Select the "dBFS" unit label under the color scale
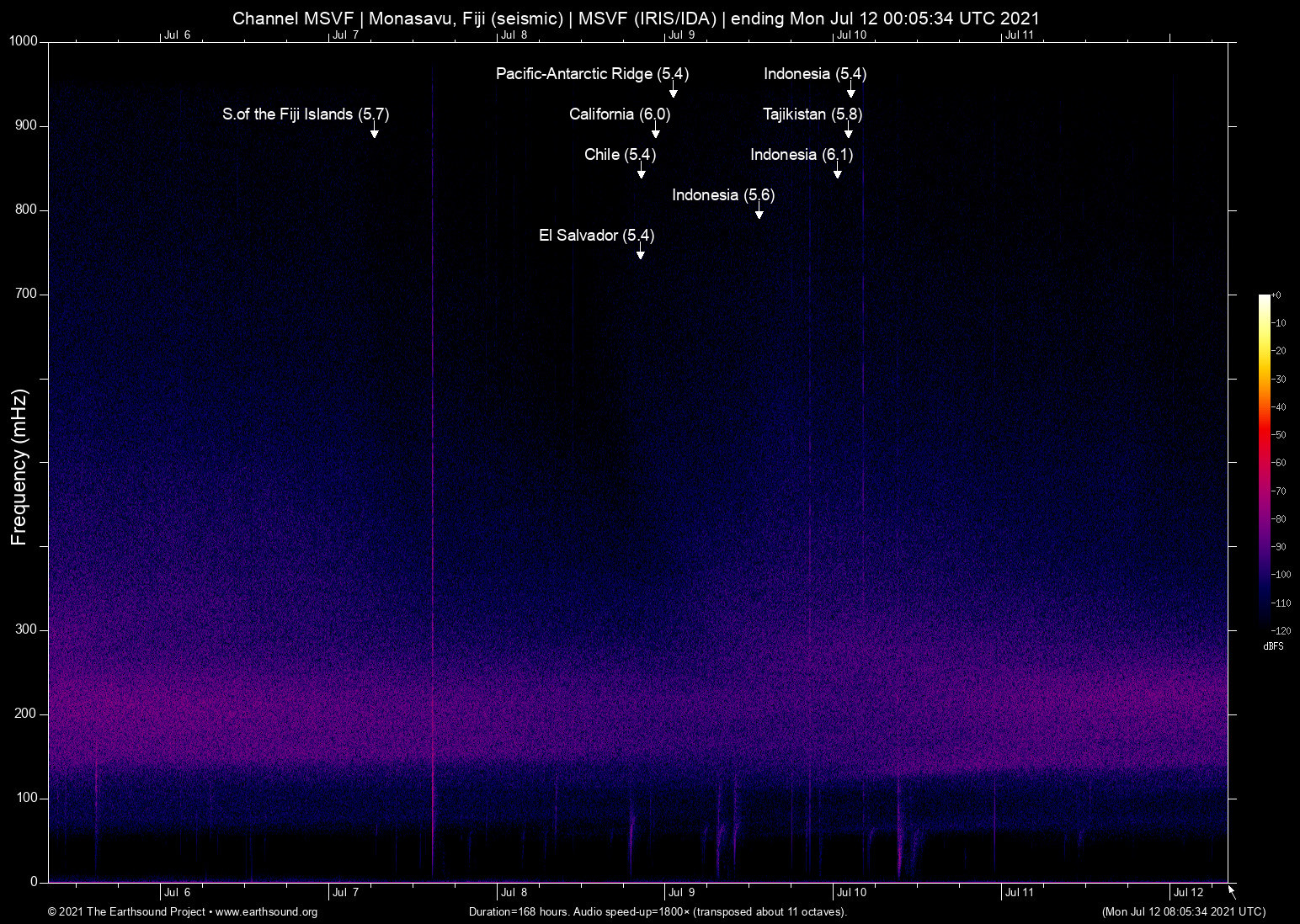This screenshot has height=924, width=1300. 1274,646
